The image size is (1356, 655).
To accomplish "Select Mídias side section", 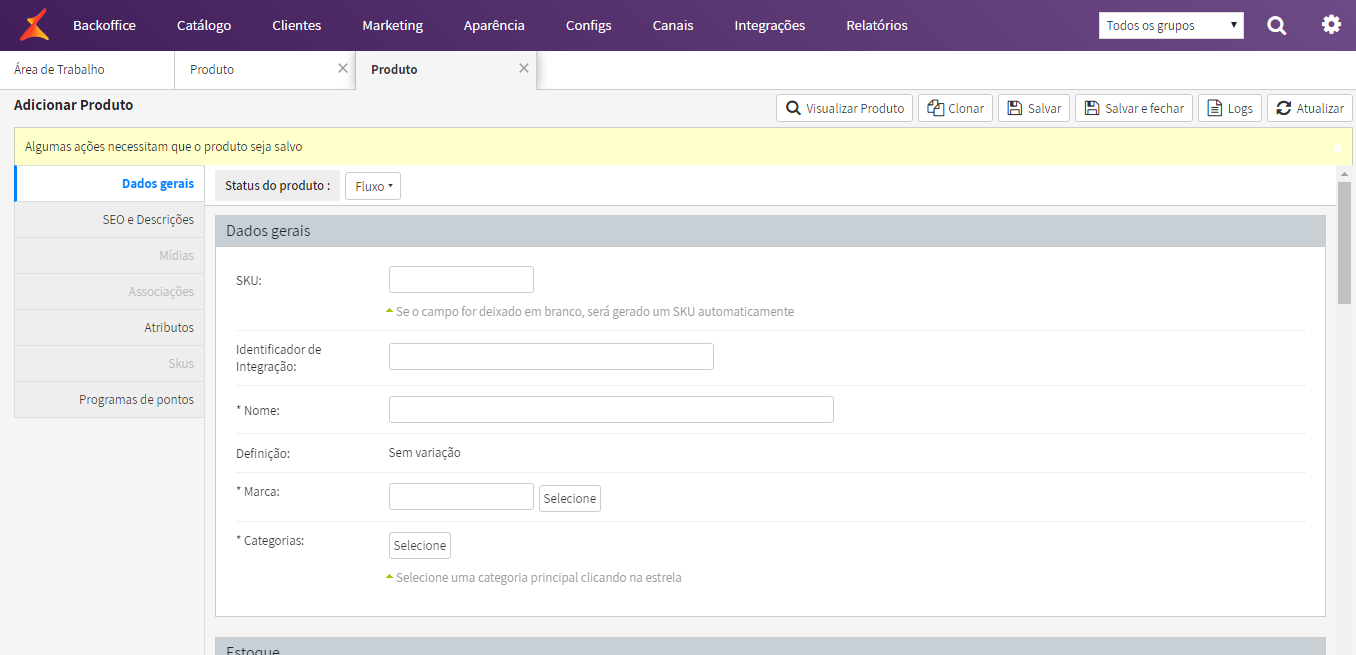I will [x=110, y=256].
